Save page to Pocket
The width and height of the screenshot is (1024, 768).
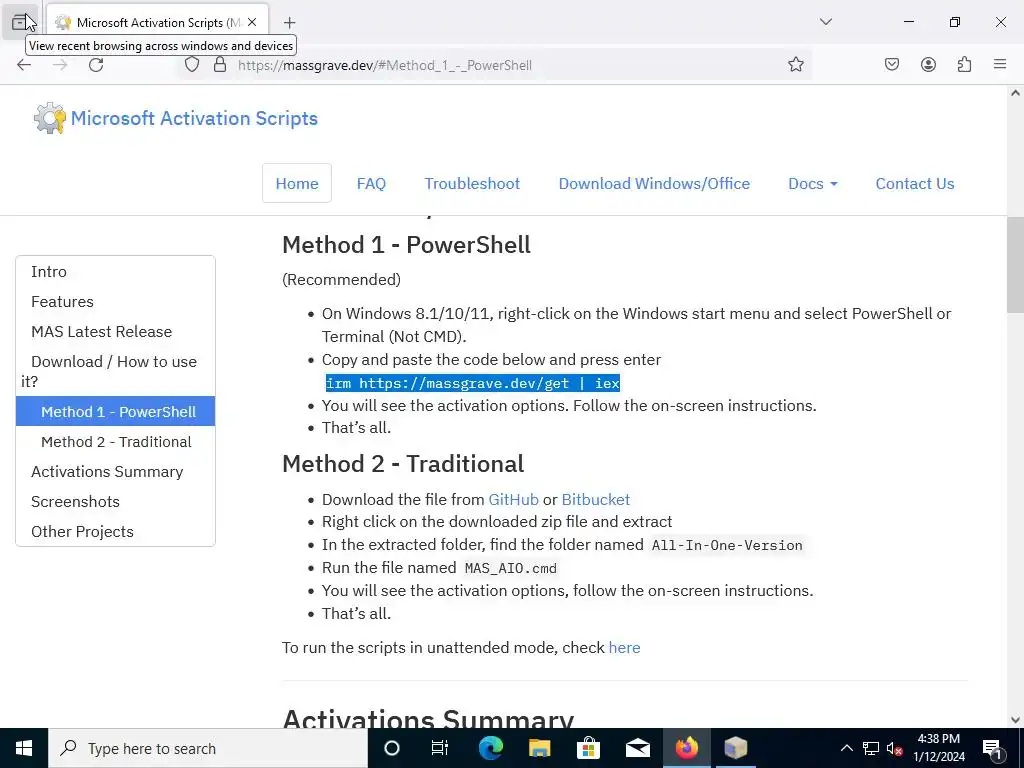[891, 65]
